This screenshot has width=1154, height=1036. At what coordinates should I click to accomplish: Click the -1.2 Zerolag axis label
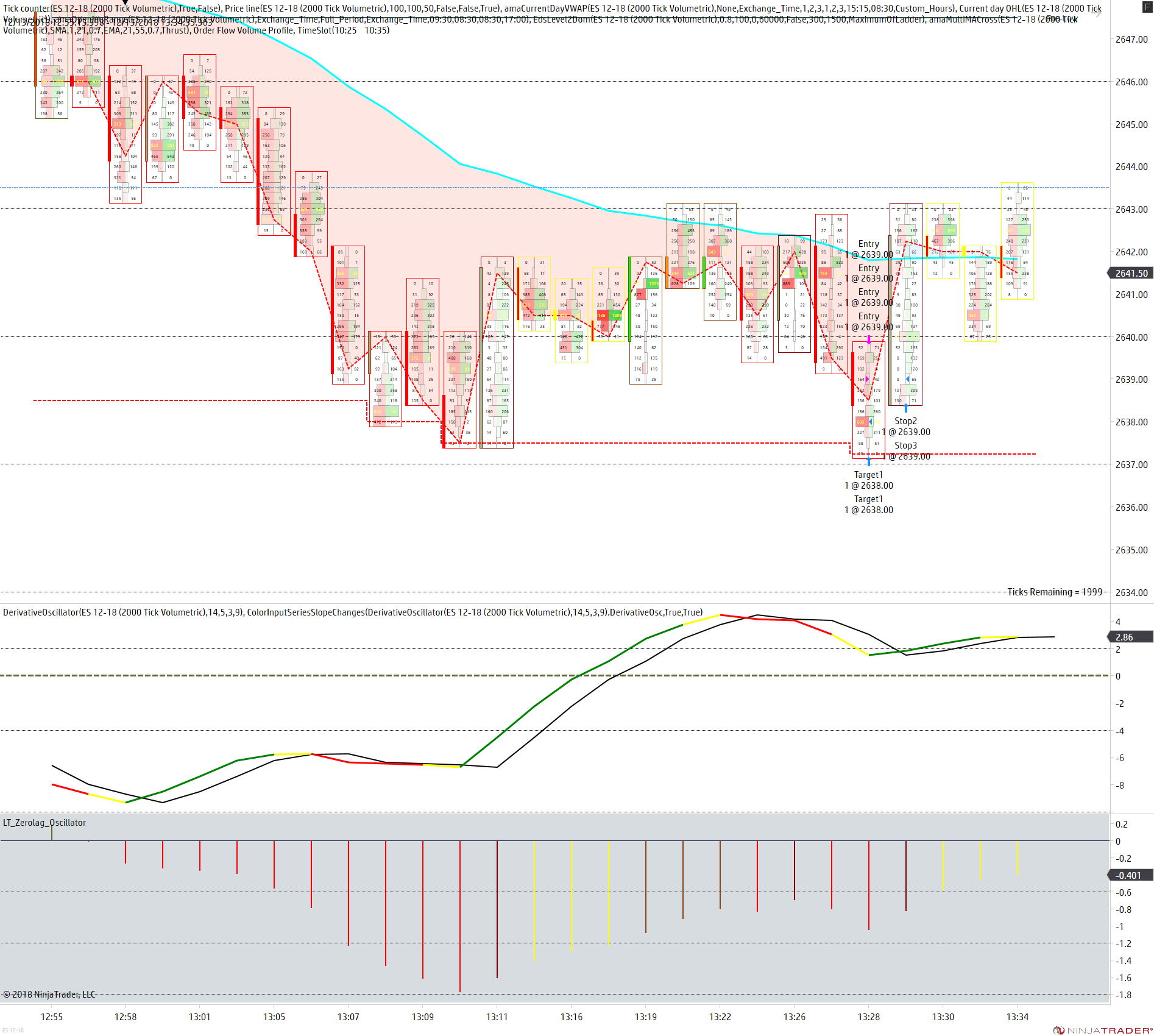coord(1123,943)
